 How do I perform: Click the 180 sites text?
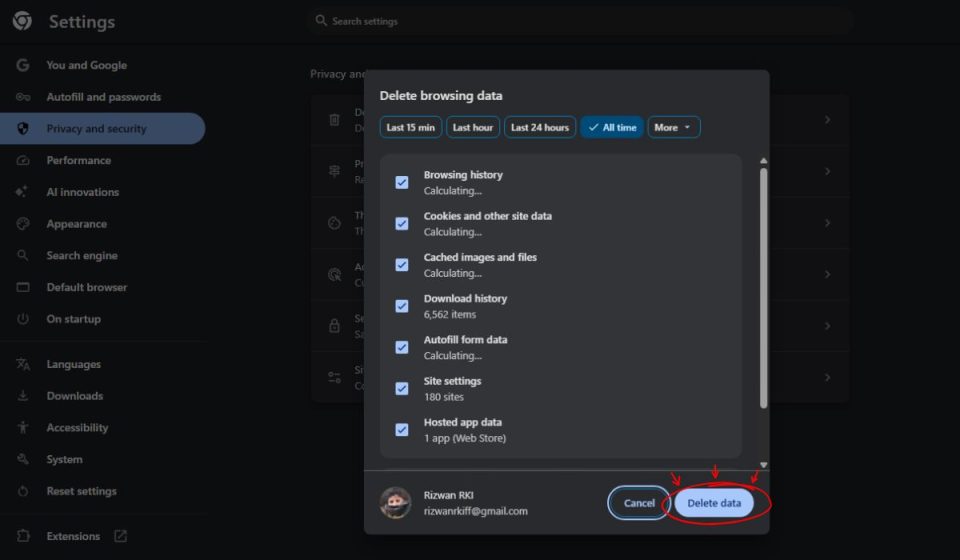(x=443, y=397)
